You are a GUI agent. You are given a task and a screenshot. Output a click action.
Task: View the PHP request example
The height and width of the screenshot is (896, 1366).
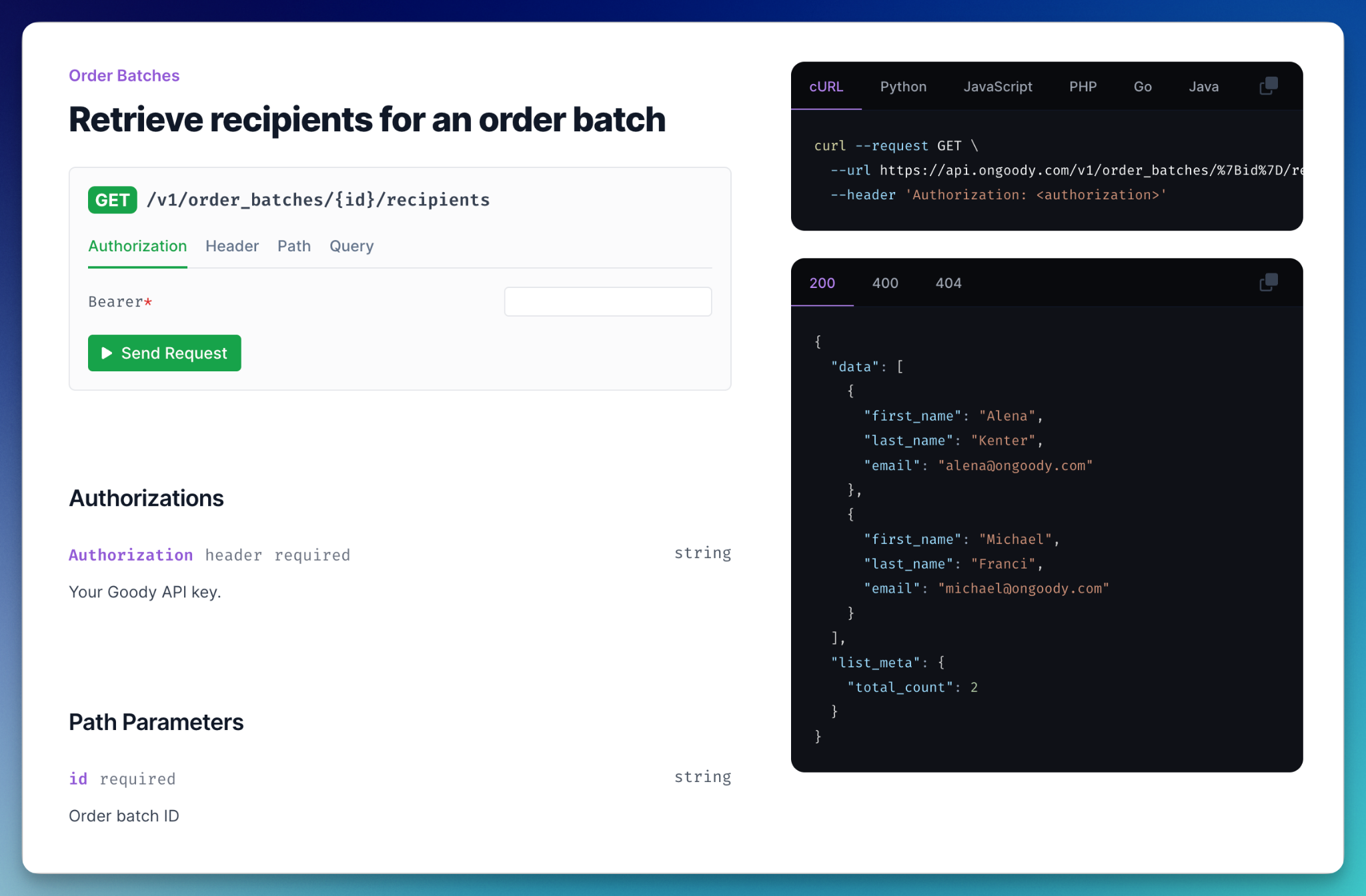[x=1082, y=87]
